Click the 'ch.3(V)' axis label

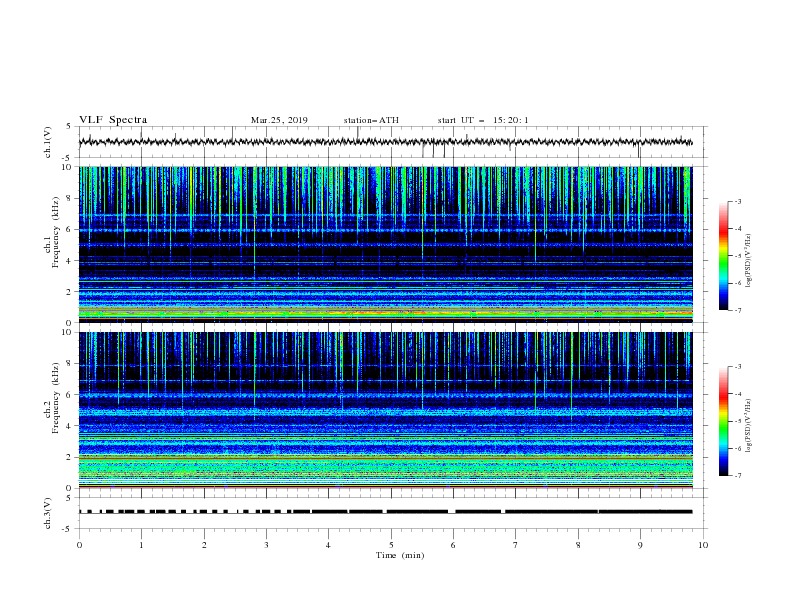(48, 513)
